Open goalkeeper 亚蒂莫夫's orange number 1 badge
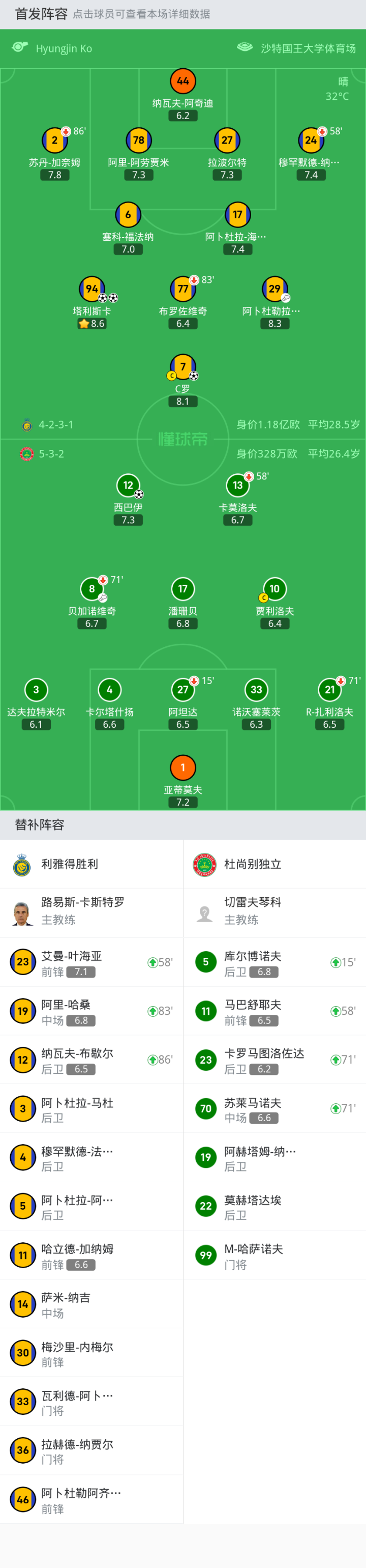Screen dimensions: 366x1568 pos(182,767)
